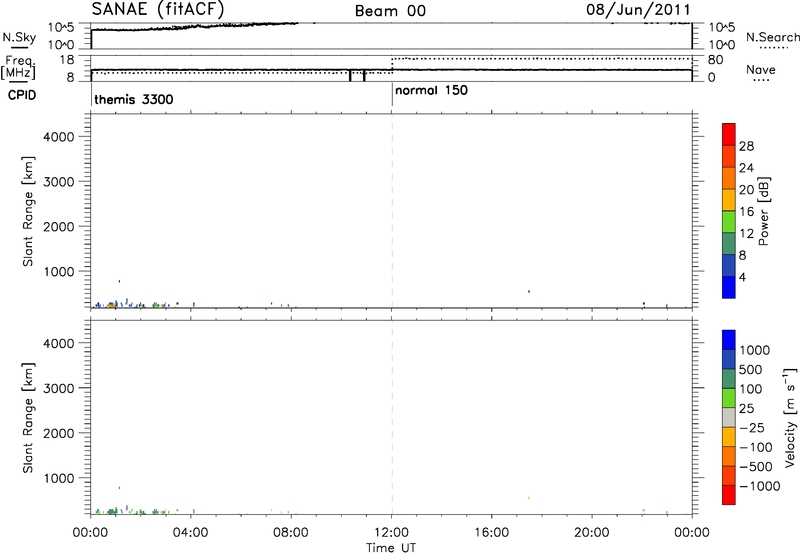Click the red top segment of Power colorbar
Screen dimensions: 800x554
729,134
